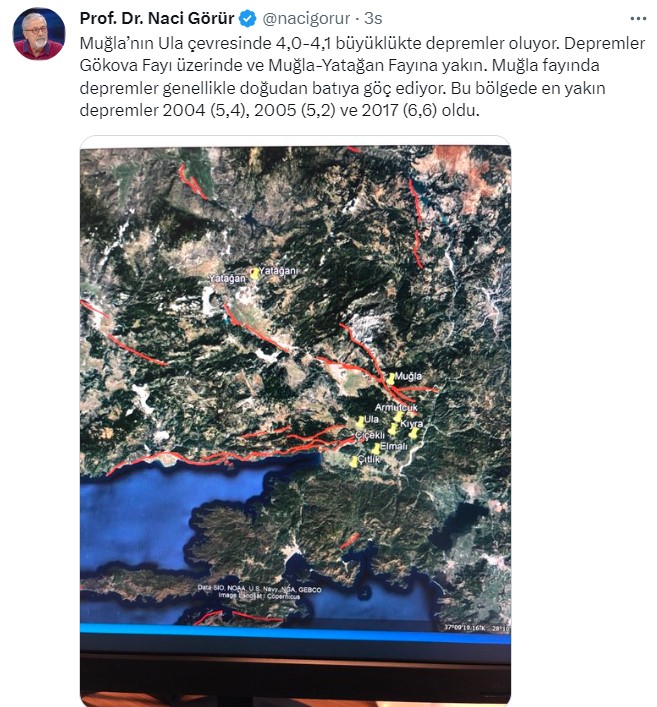Viewport: 657px width, 707px height.
Task: Click the Elmalı yellow pin marker
Action: pyautogui.click(x=376, y=449)
